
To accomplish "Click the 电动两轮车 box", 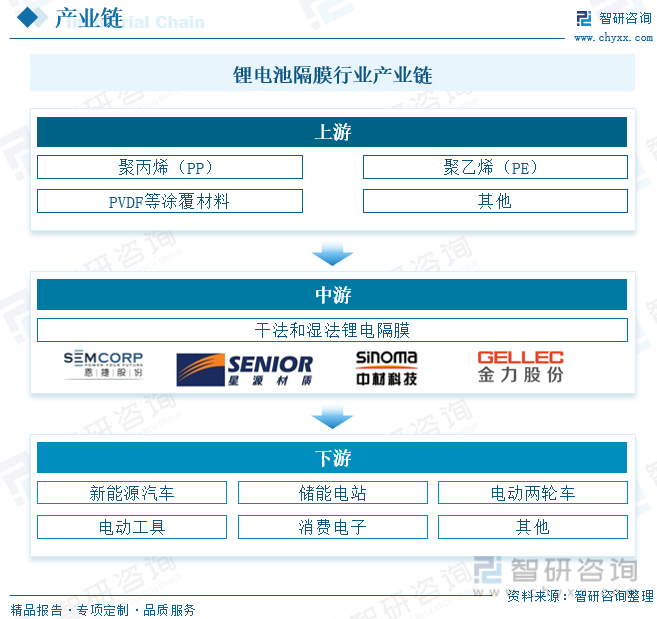I will point(533,493).
